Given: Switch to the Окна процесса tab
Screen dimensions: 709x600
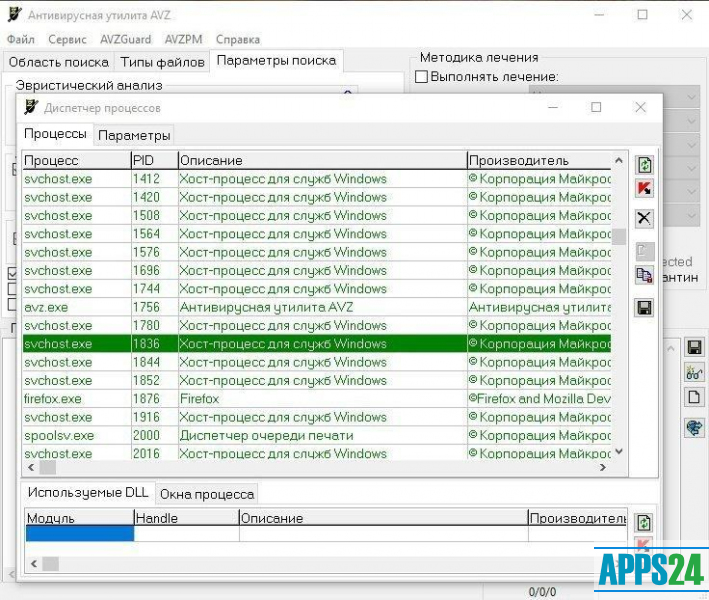Looking at the screenshot, I should point(207,494).
